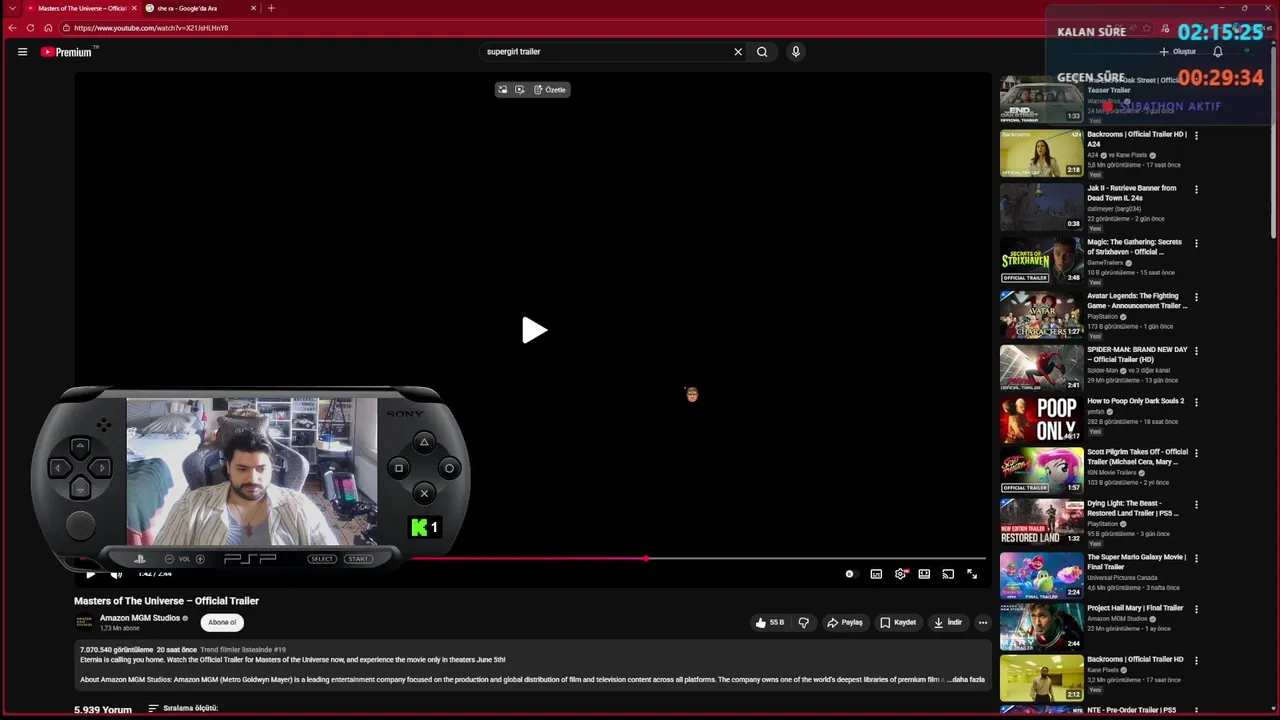Open the Amazon MGM Studios channel name
The width and height of the screenshot is (1280, 720).
[x=140, y=618]
